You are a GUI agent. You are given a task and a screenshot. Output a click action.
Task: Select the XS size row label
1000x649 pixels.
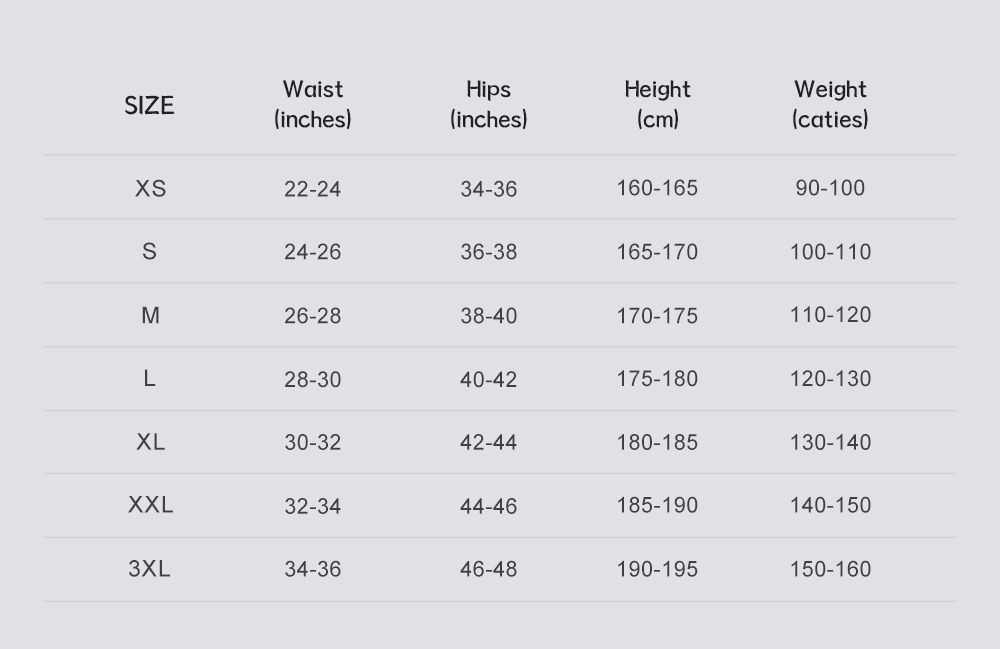pos(151,189)
